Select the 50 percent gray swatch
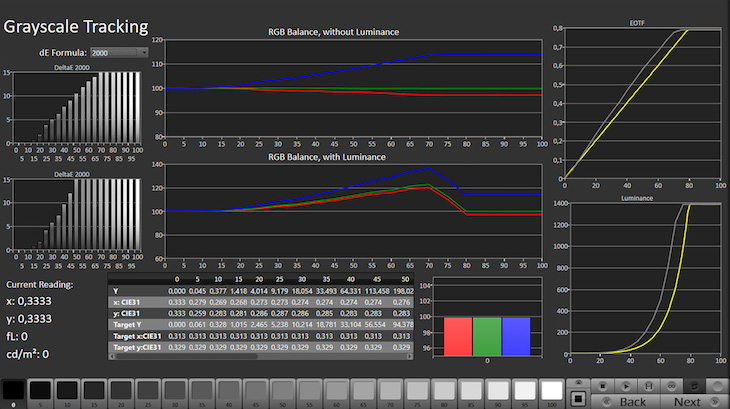The image size is (730, 409). click(283, 391)
